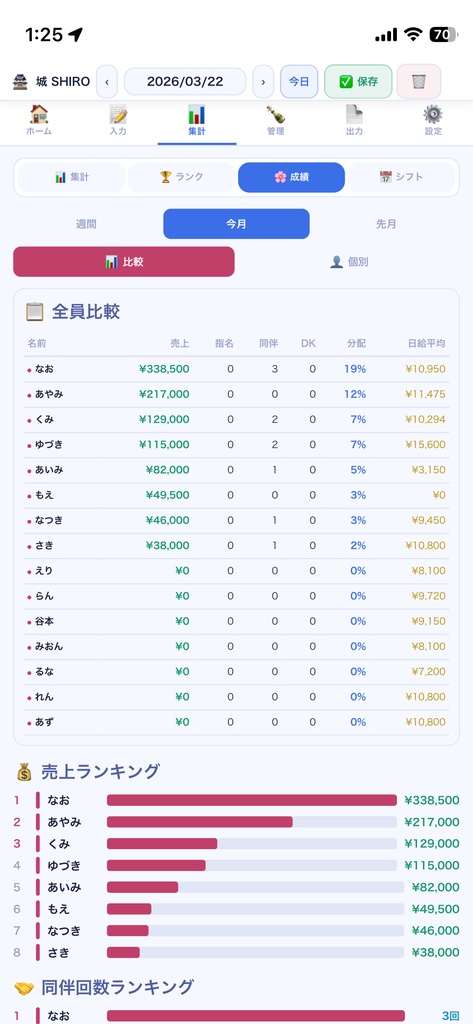
Task: Save data with the 保存 button
Action: [359, 82]
